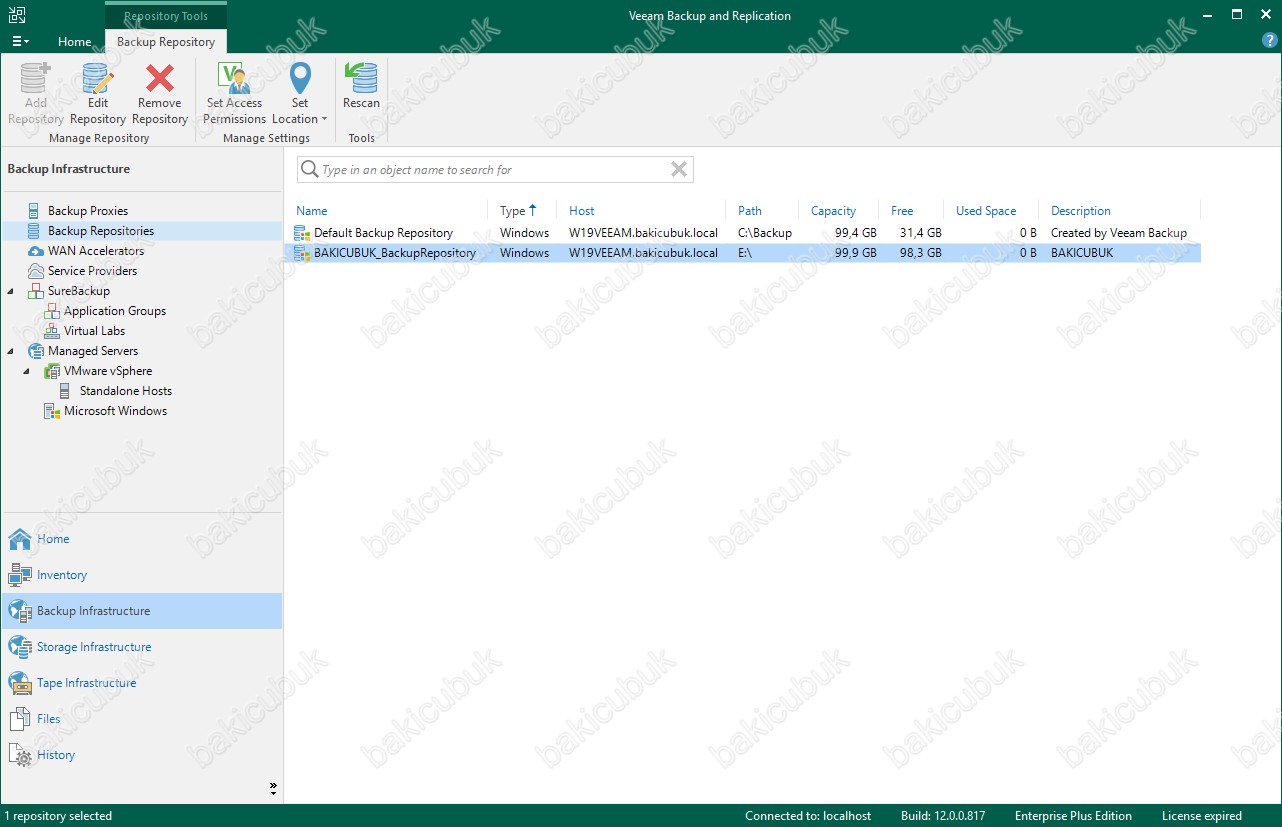The height and width of the screenshot is (827, 1282).
Task: Open WAN Accelerators node
Action: 96,251
